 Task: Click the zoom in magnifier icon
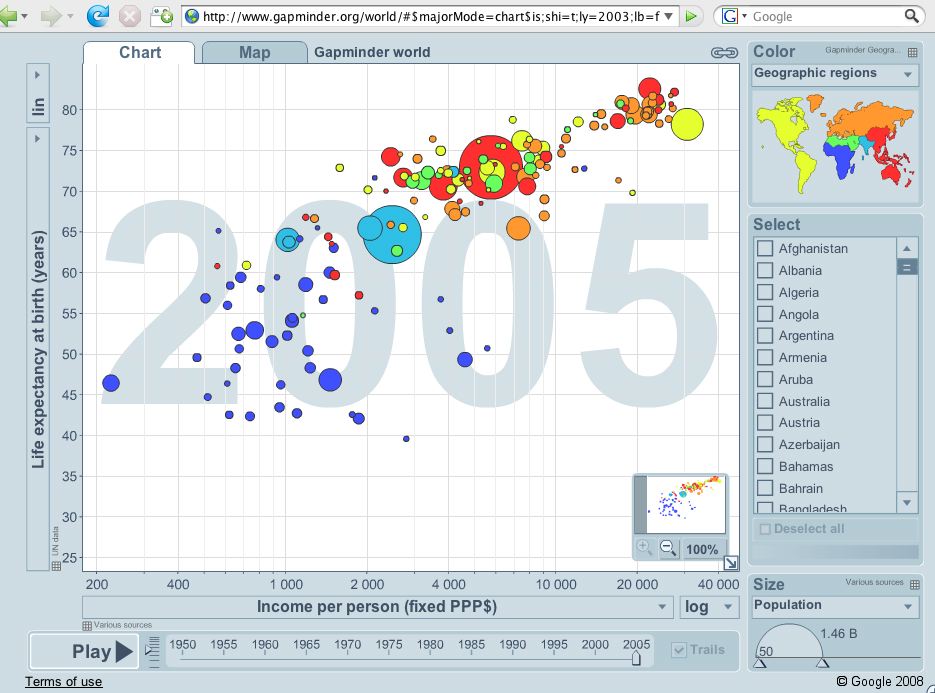click(x=644, y=547)
